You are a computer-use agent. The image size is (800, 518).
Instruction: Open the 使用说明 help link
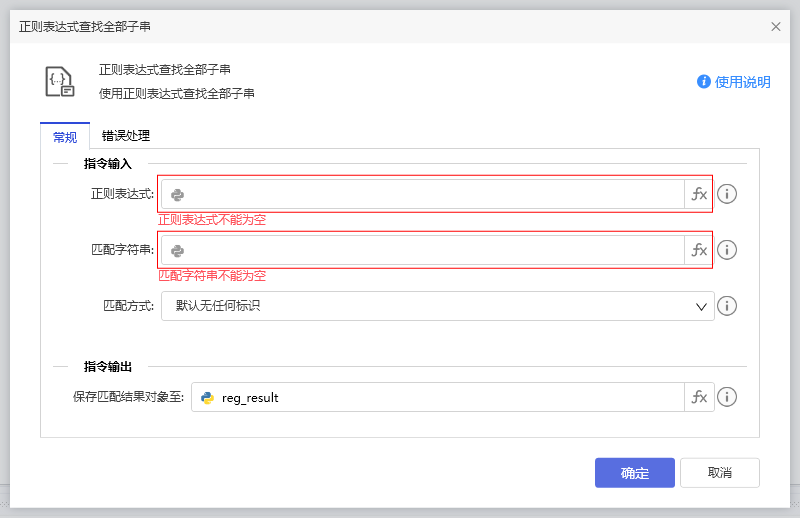point(734,82)
